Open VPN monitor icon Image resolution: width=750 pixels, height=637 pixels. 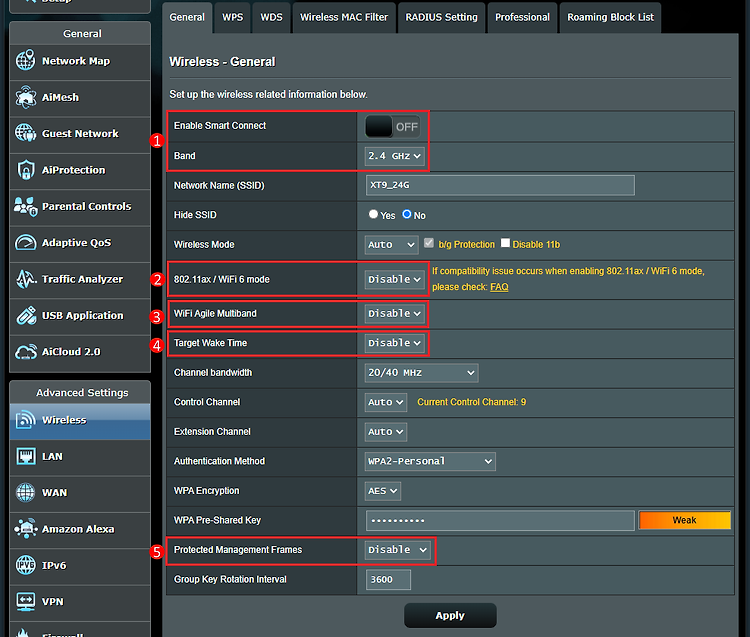point(25,601)
